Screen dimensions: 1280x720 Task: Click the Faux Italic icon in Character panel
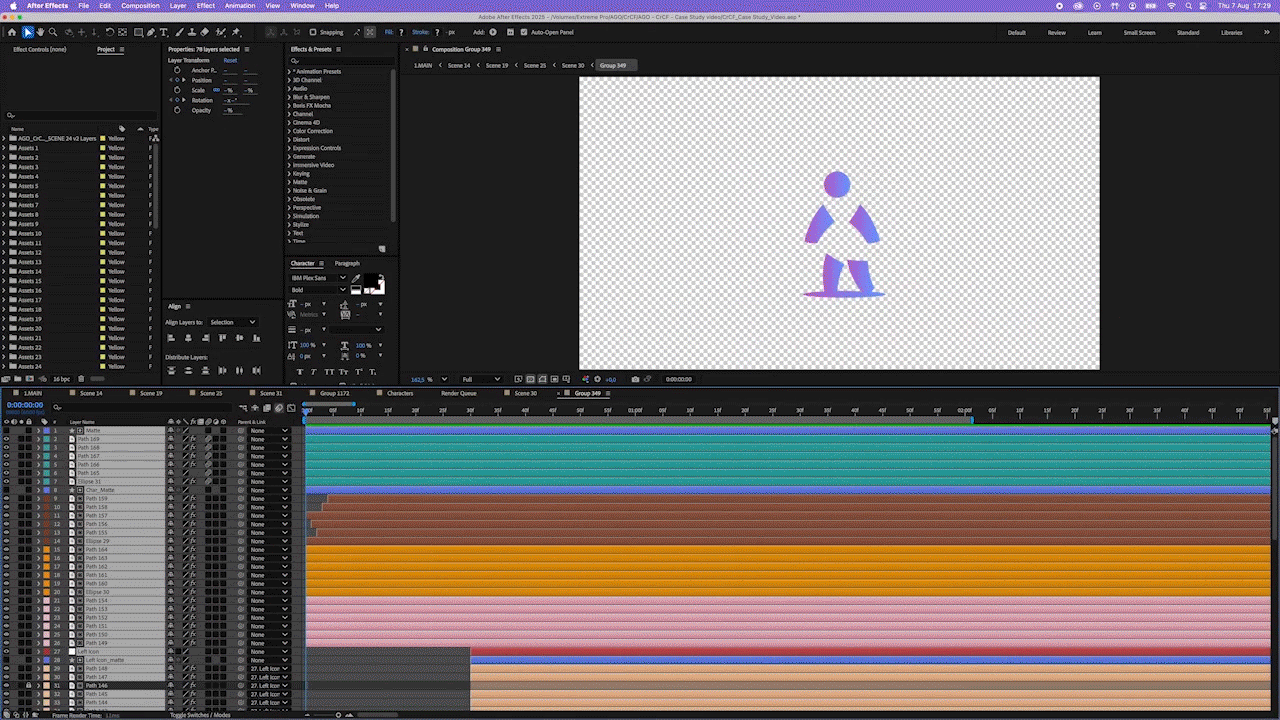click(x=316, y=370)
